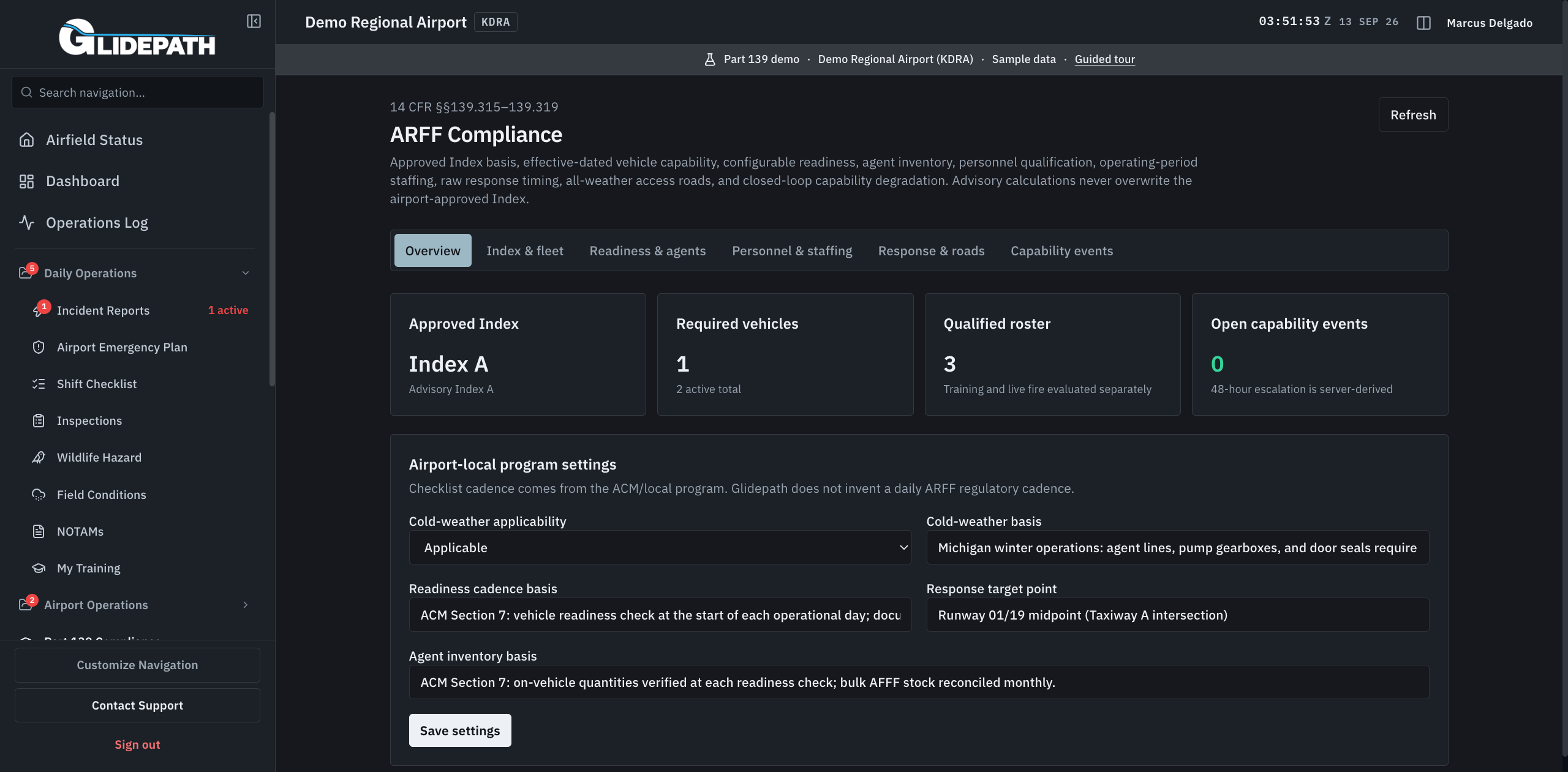The image size is (1568, 772).
Task: Click the Open capability events card
Action: pyautogui.click(x=1320, y=354)
